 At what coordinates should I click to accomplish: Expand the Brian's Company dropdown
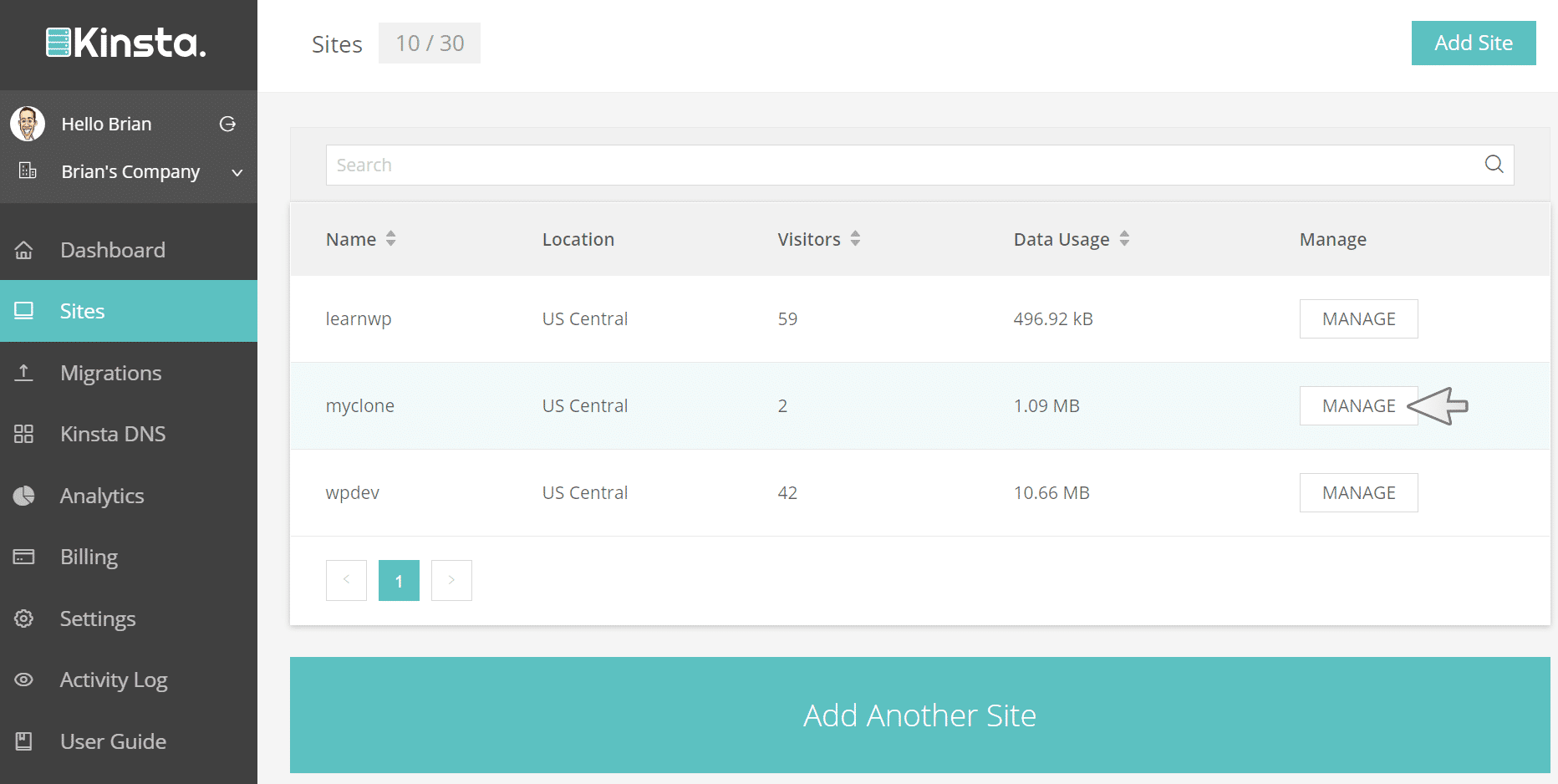coord(237,172)
